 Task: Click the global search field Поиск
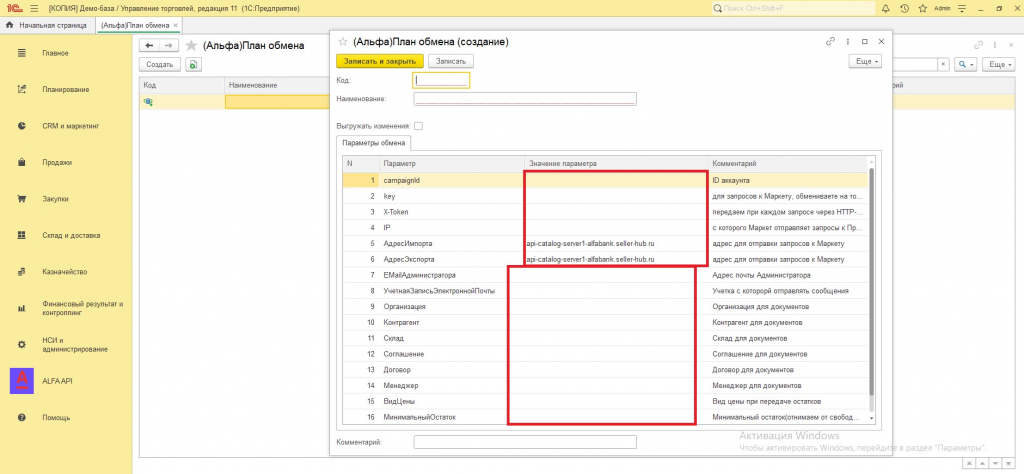pyautogui.click(x=793, y=8)
